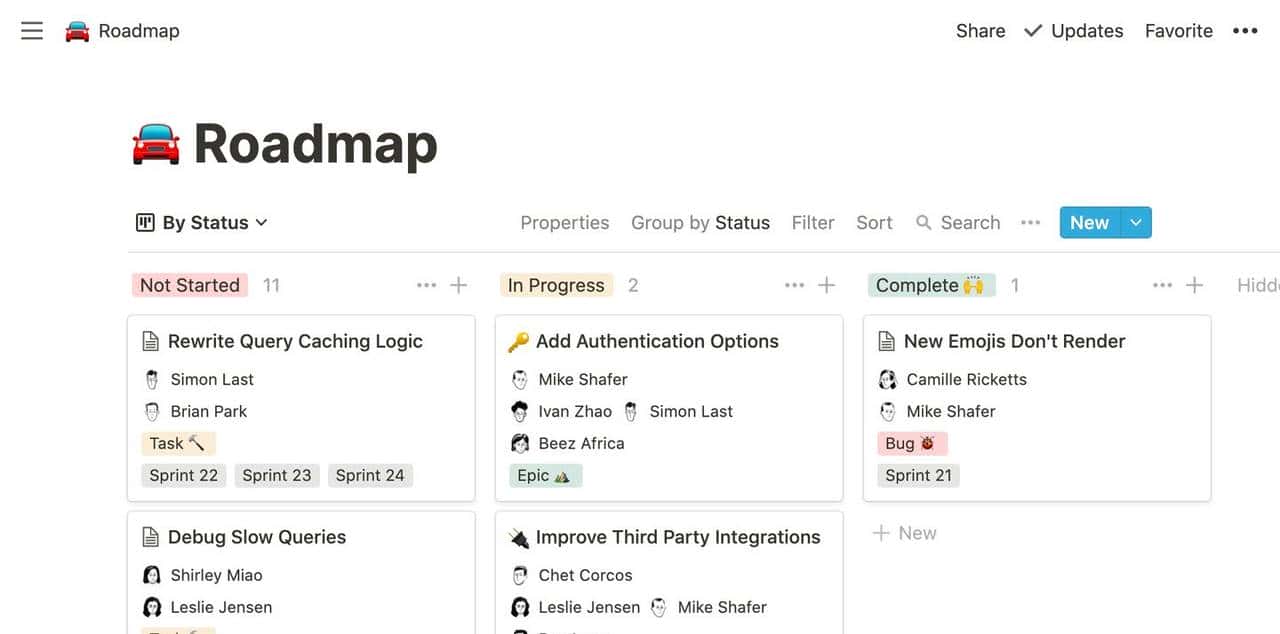Open the Group by Status selector
Viewport: 1280px width, 634px height.
700,222
